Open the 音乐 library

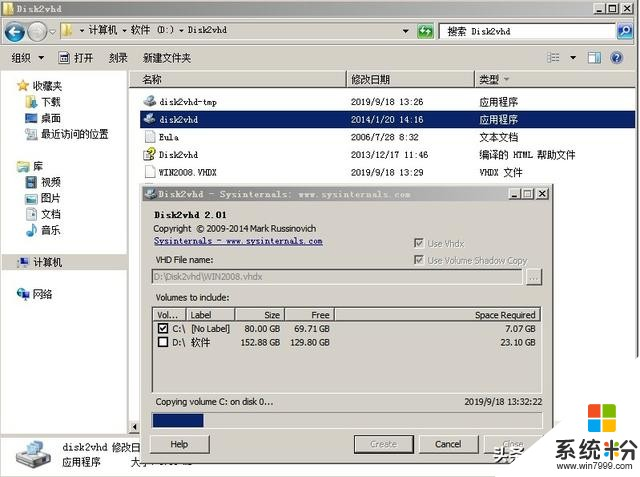point(50,230)
